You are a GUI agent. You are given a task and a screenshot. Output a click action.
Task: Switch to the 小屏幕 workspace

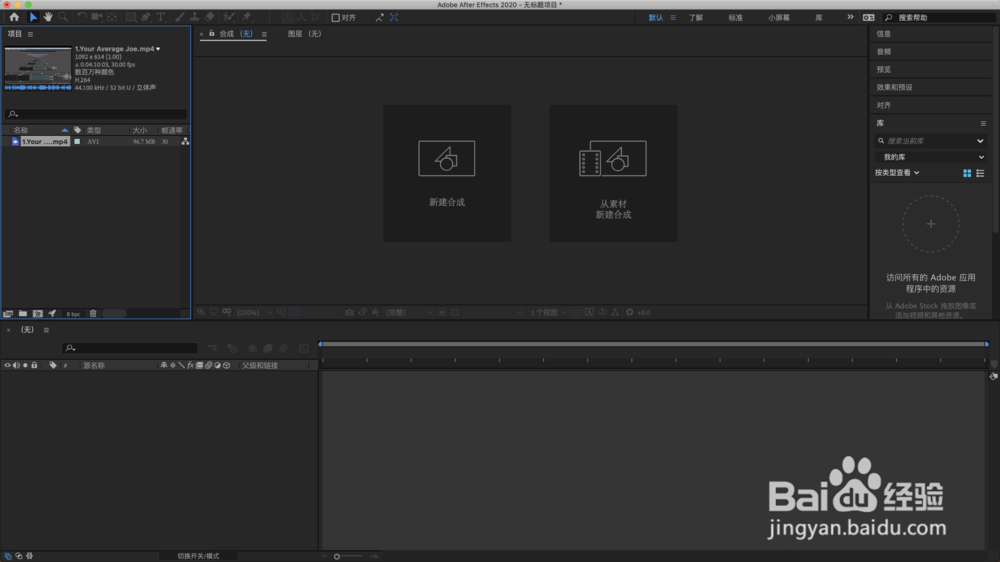pyautogui.click(x=779, y=18)
